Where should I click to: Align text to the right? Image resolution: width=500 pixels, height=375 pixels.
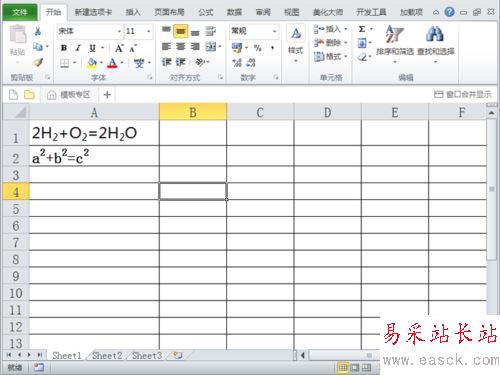195,47
